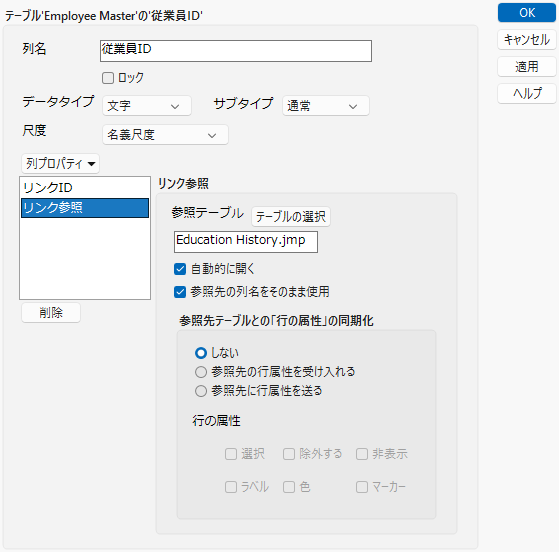Select リンク参照 in the property list
Image resolution: width=559 pixels, height=552 pixels.
85,208
